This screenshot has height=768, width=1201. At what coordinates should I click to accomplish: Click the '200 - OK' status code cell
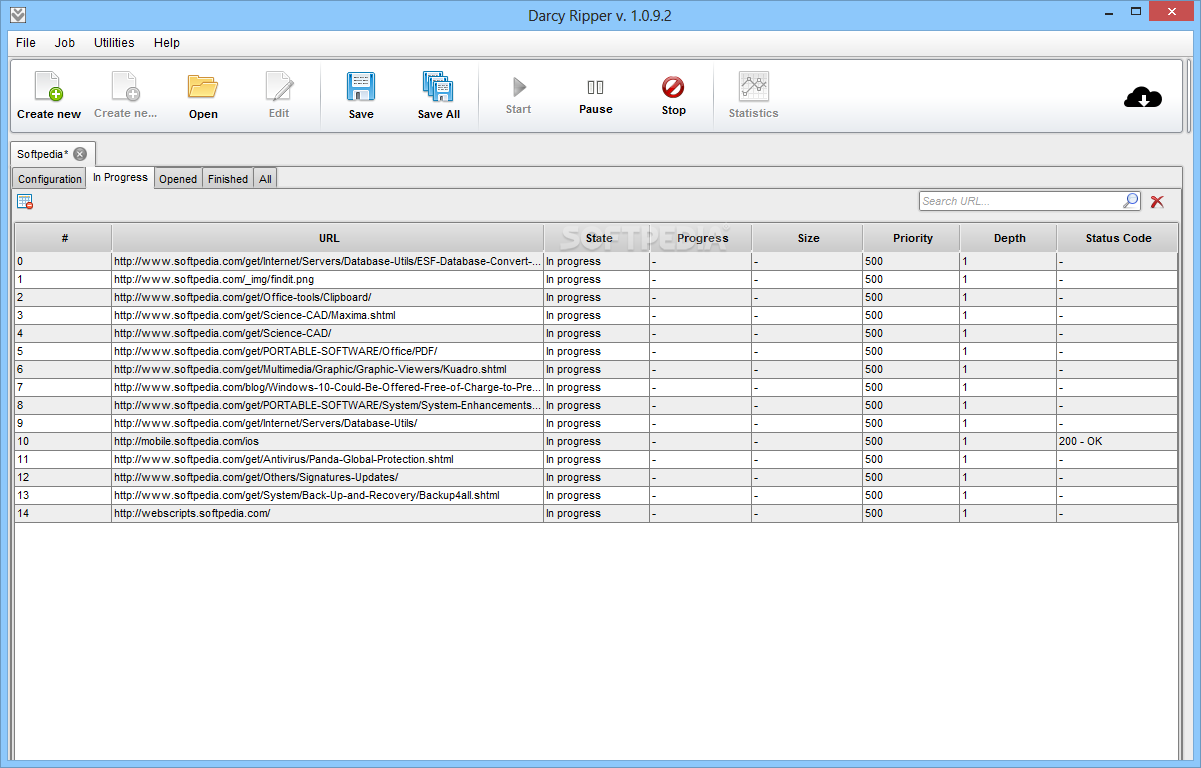pos(1117,441)
